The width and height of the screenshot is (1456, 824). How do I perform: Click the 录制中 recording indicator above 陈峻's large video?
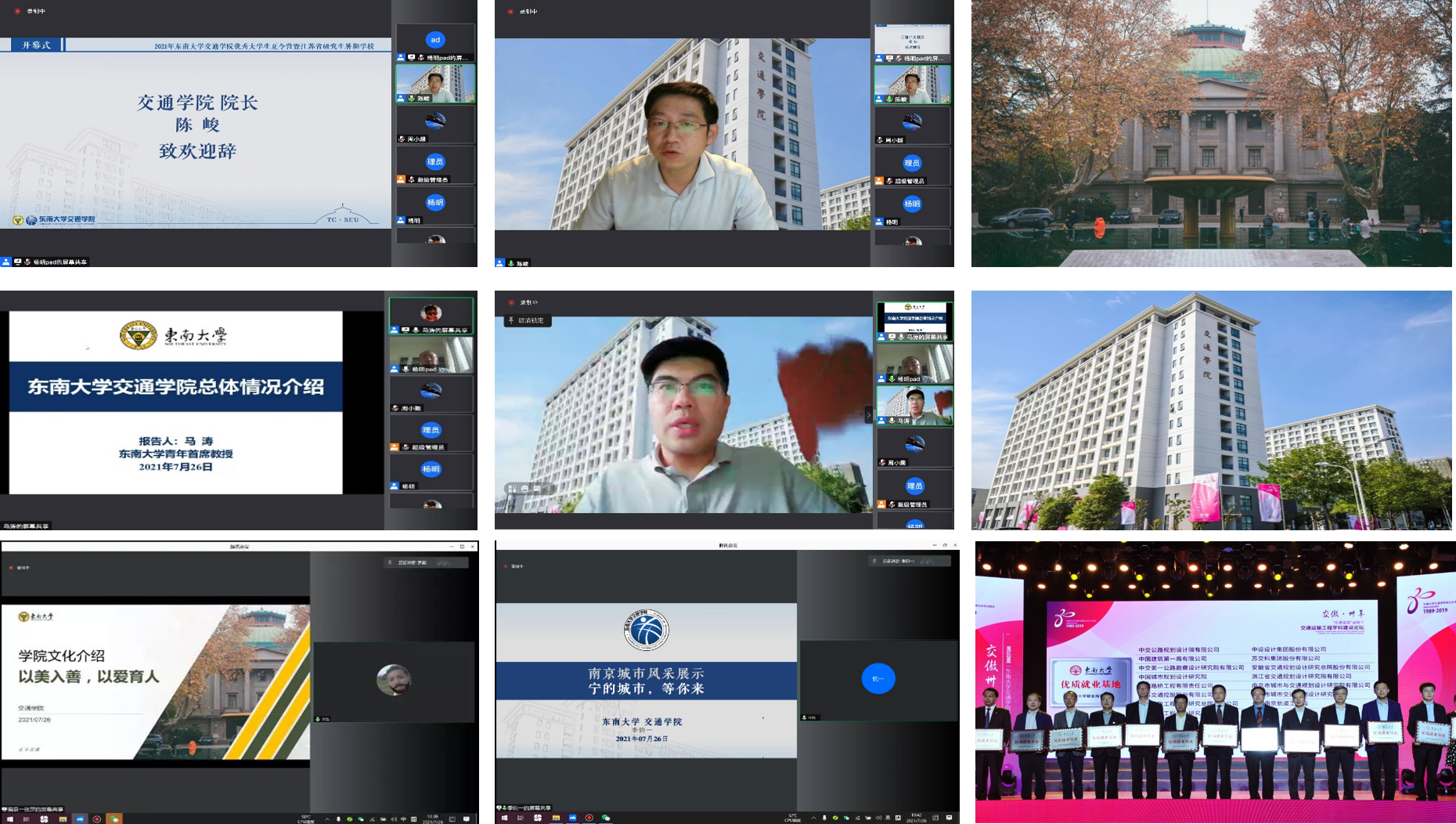pos(523,11)
